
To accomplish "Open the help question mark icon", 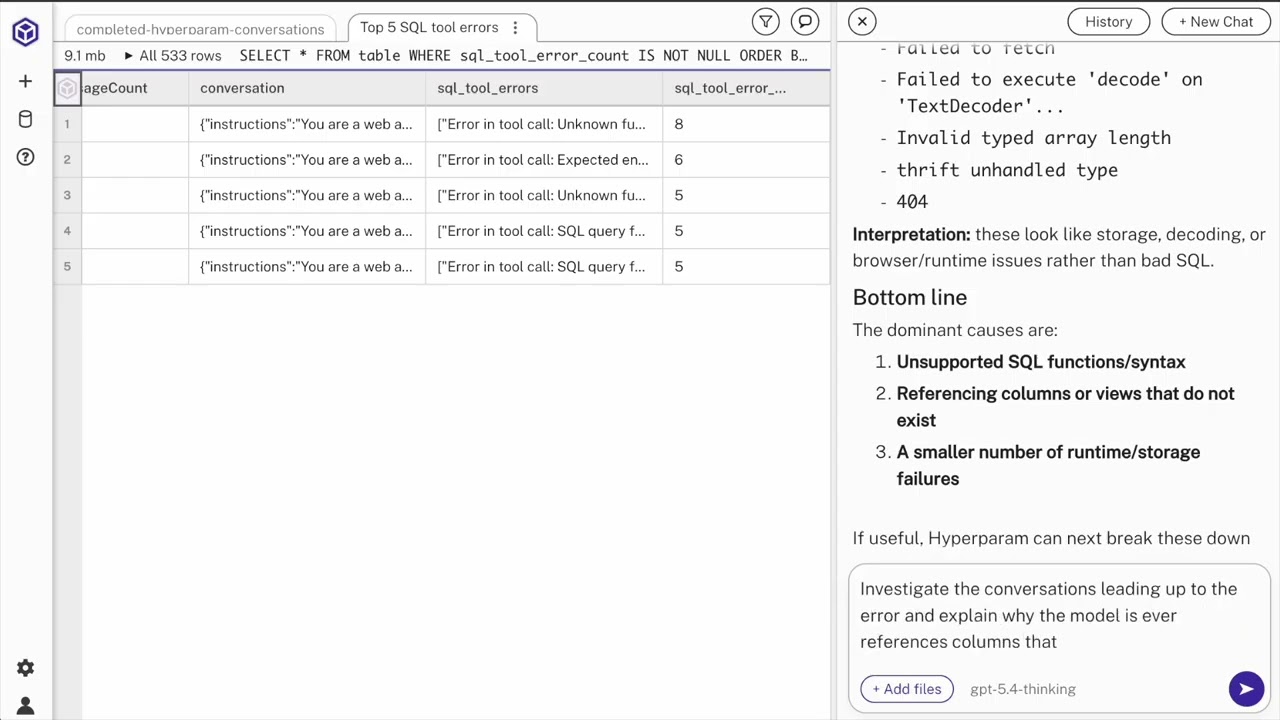I will [x=25, y=157].
